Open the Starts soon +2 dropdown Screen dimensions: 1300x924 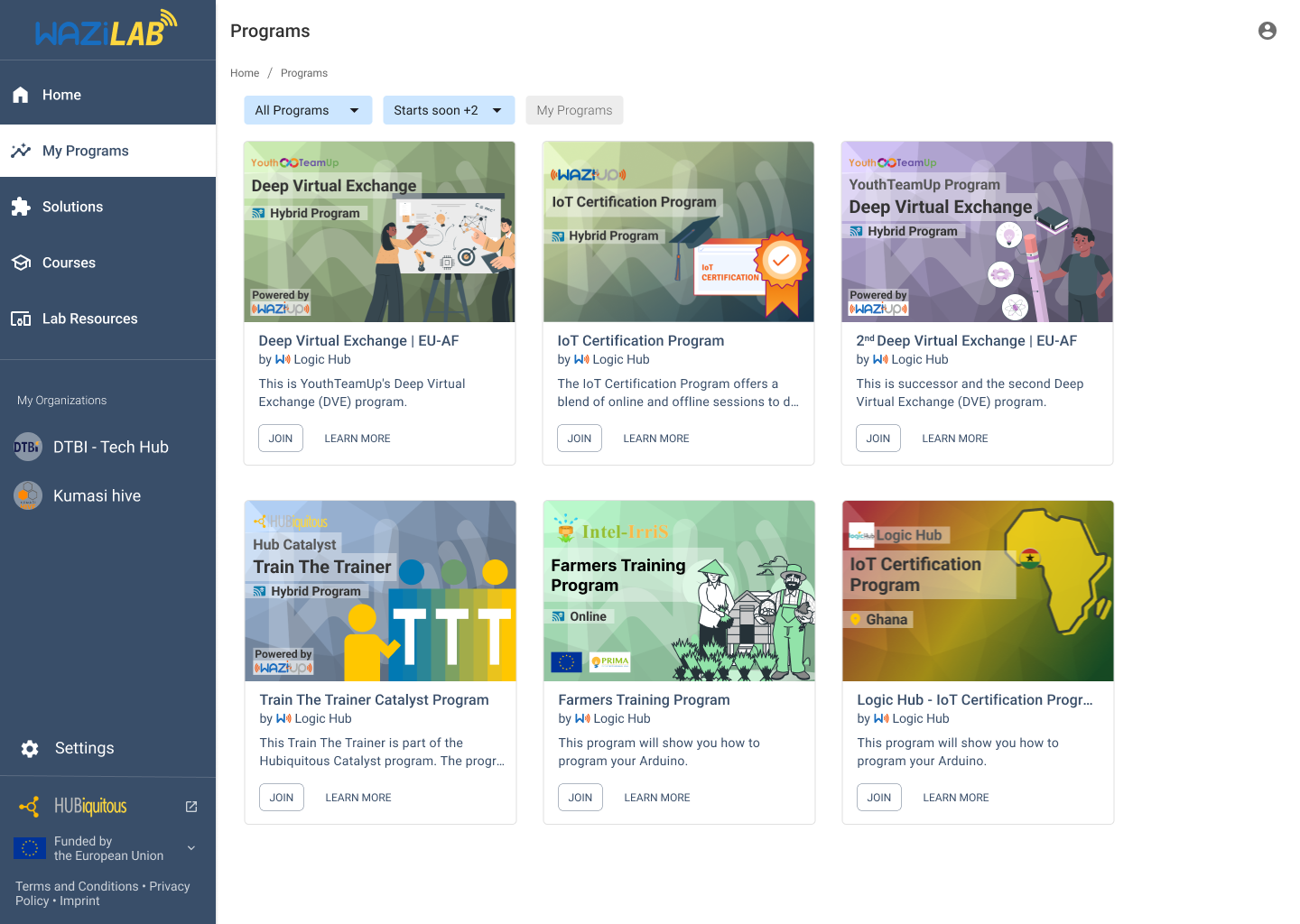point(449,110)
